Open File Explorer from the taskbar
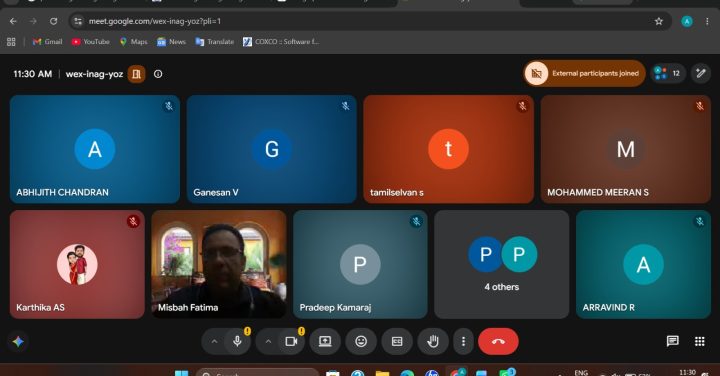The height and width of the screenshot is (376, 720). [x=382, y=373]
